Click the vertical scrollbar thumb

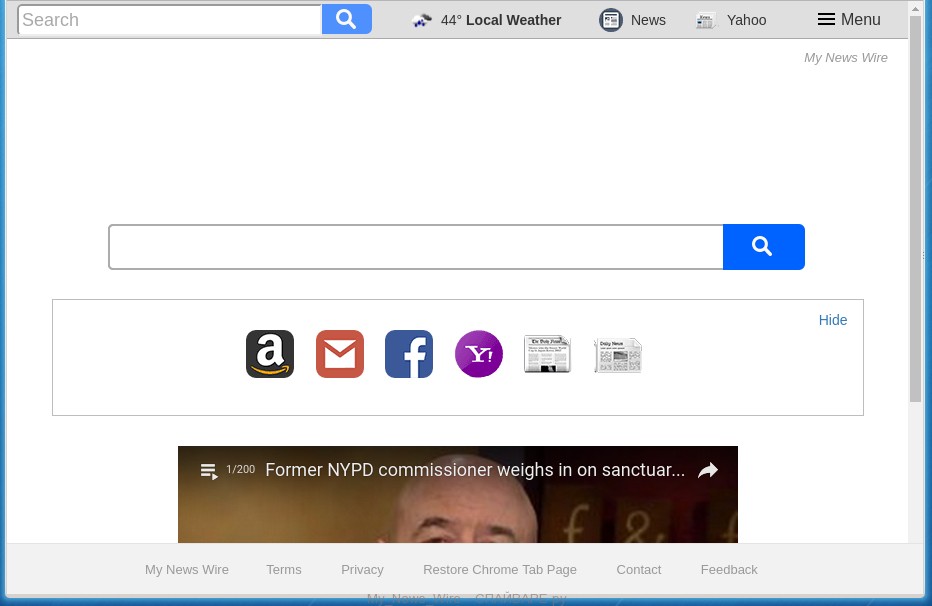point(915,208)
